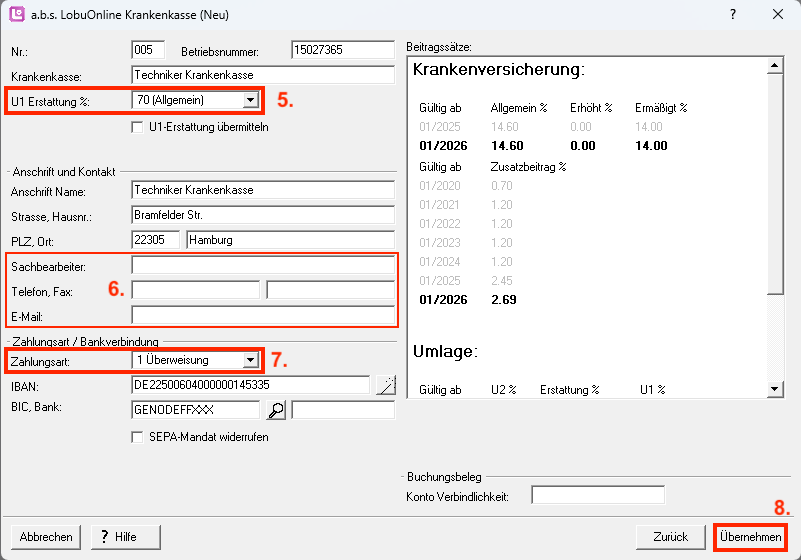This screenshot has width=801, height=560.
Task: Select the IBAN input field
Action: click(250, 385)
